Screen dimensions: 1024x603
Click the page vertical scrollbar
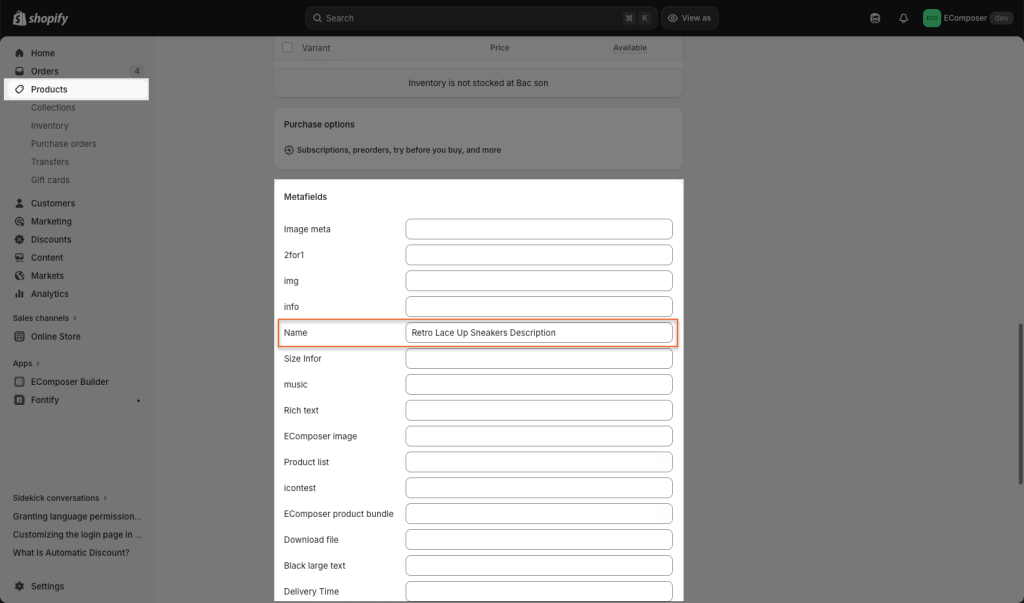(x=1020, y=400)
